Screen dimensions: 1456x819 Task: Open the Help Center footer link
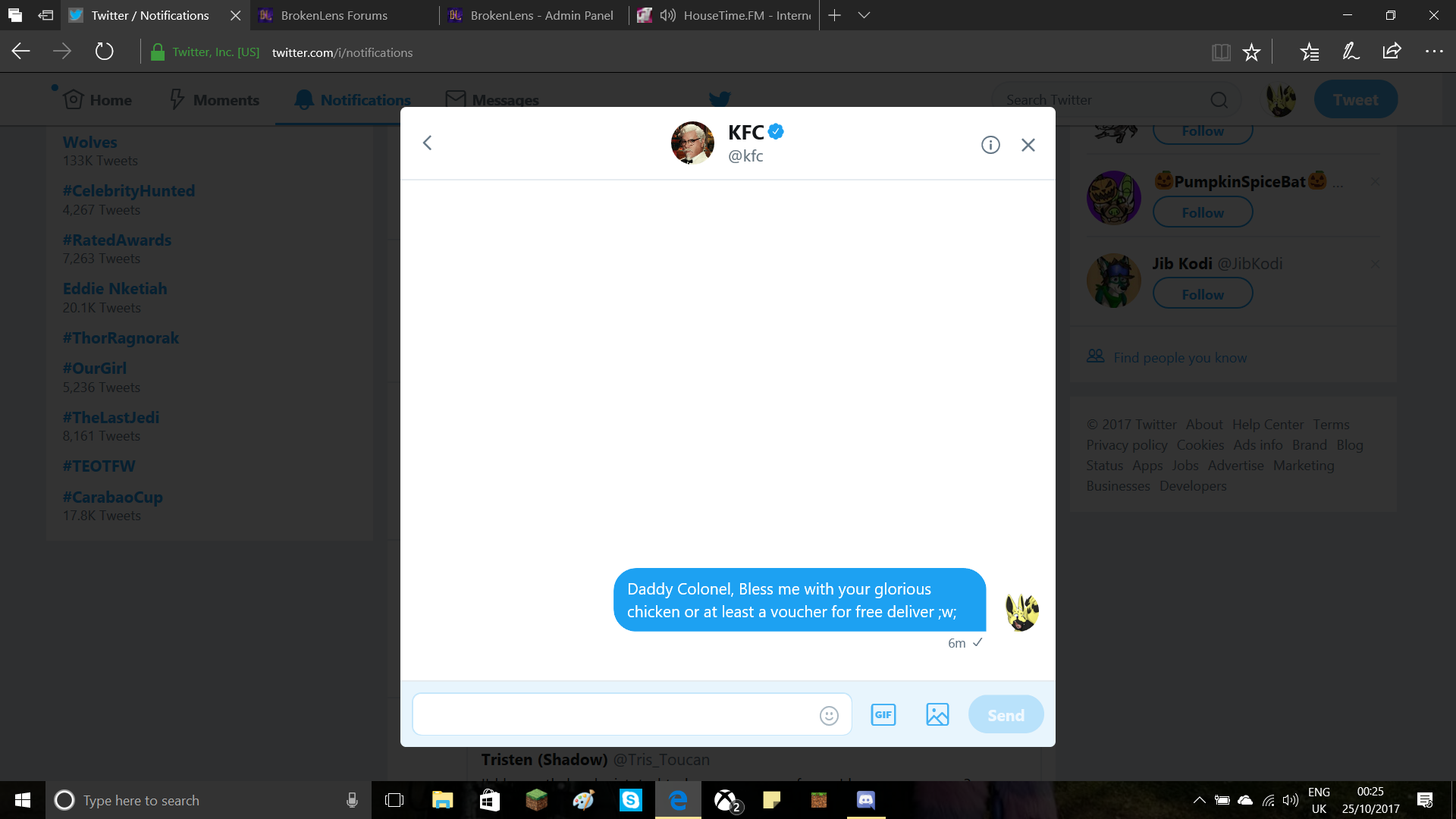1268,425
